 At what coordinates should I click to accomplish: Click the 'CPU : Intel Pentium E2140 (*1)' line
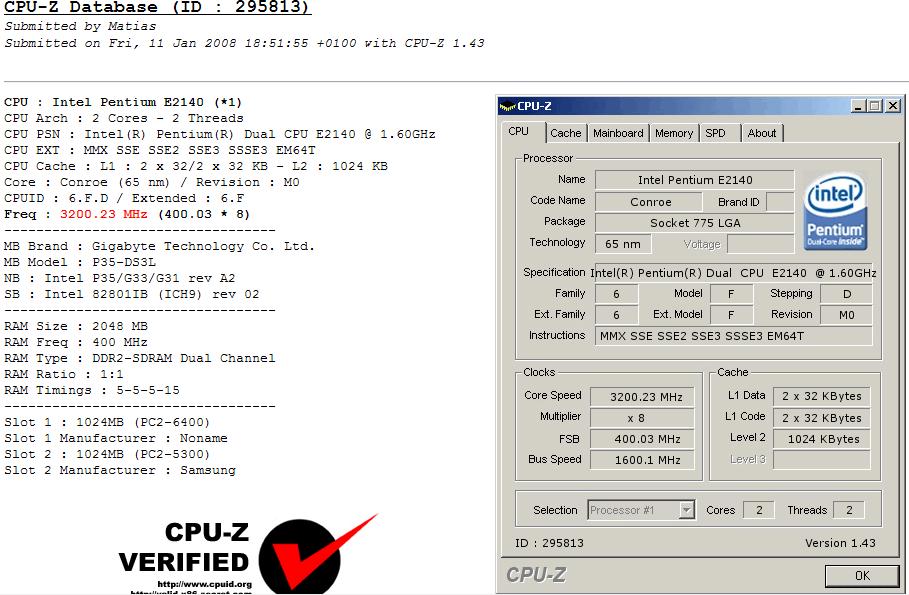point(123,102)
